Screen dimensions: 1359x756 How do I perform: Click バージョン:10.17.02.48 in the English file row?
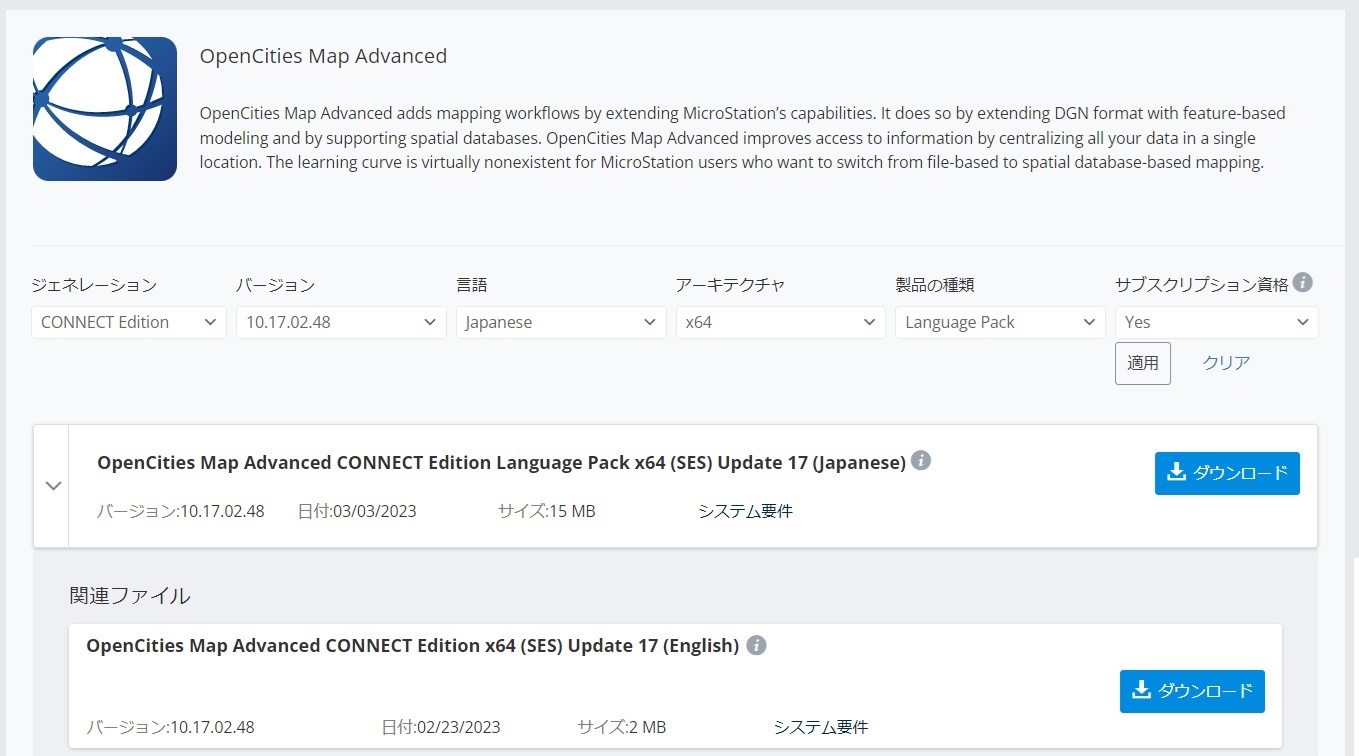point(170,727)
